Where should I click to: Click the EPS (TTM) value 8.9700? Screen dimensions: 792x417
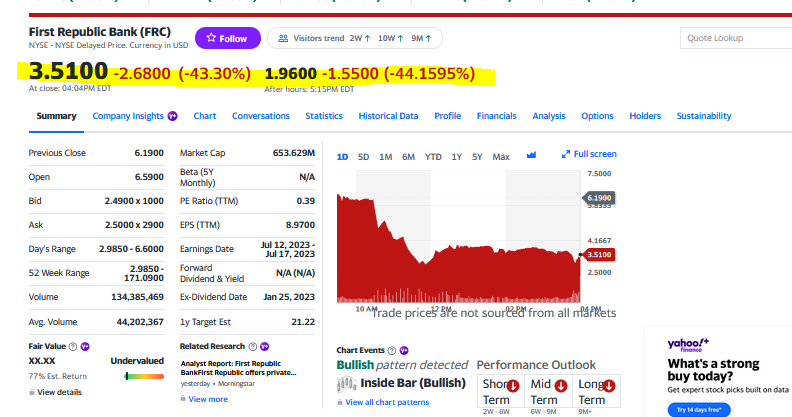point(300,225)
